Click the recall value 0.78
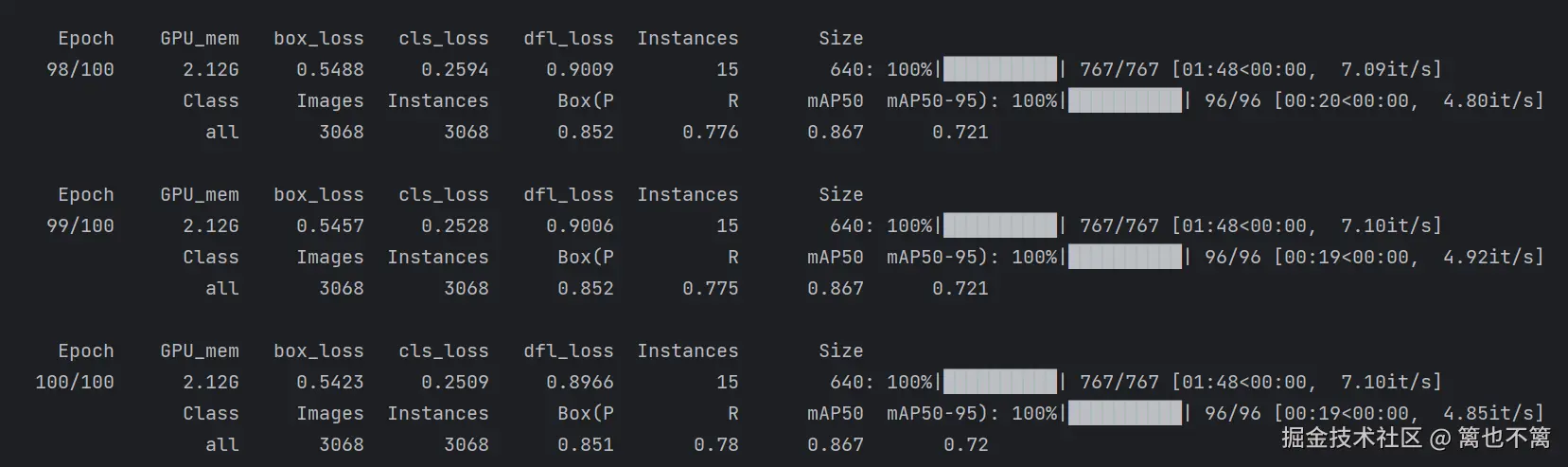The height and width of the screenshot is (467, 1568). pyautogui.click(x=715, y=444)
